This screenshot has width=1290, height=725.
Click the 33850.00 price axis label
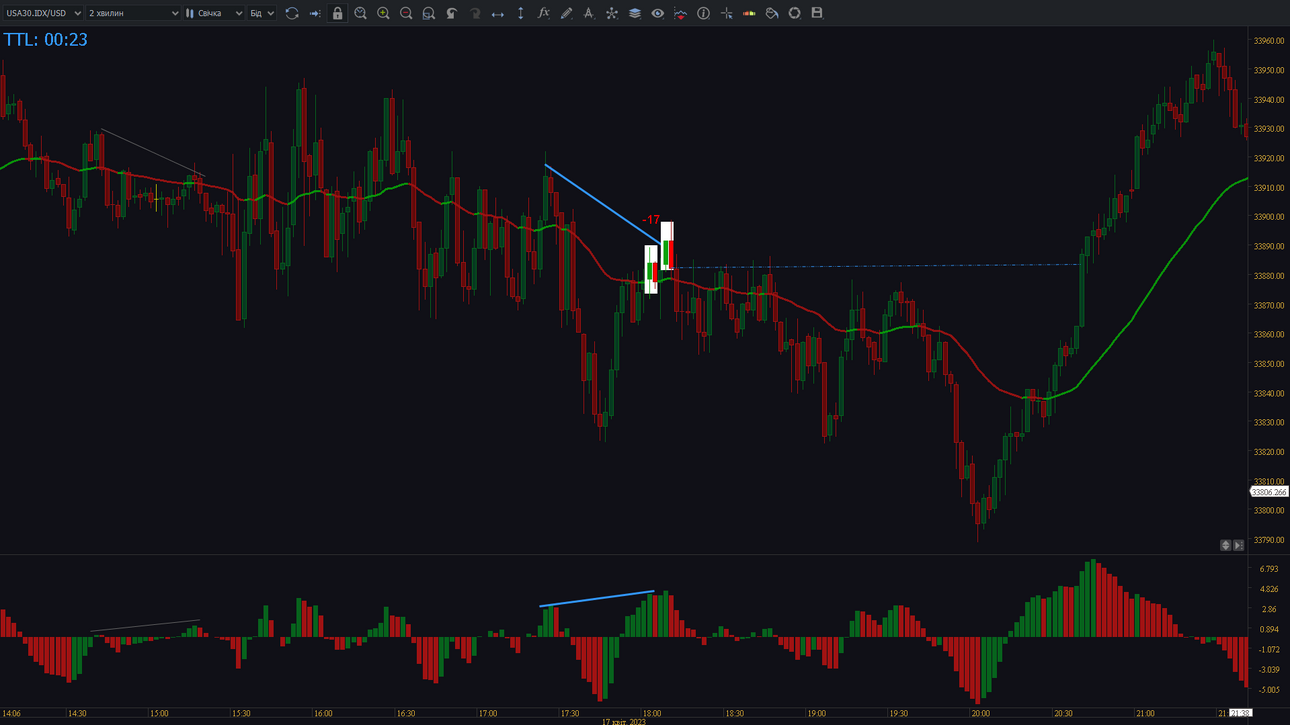tap(1269, 364)
